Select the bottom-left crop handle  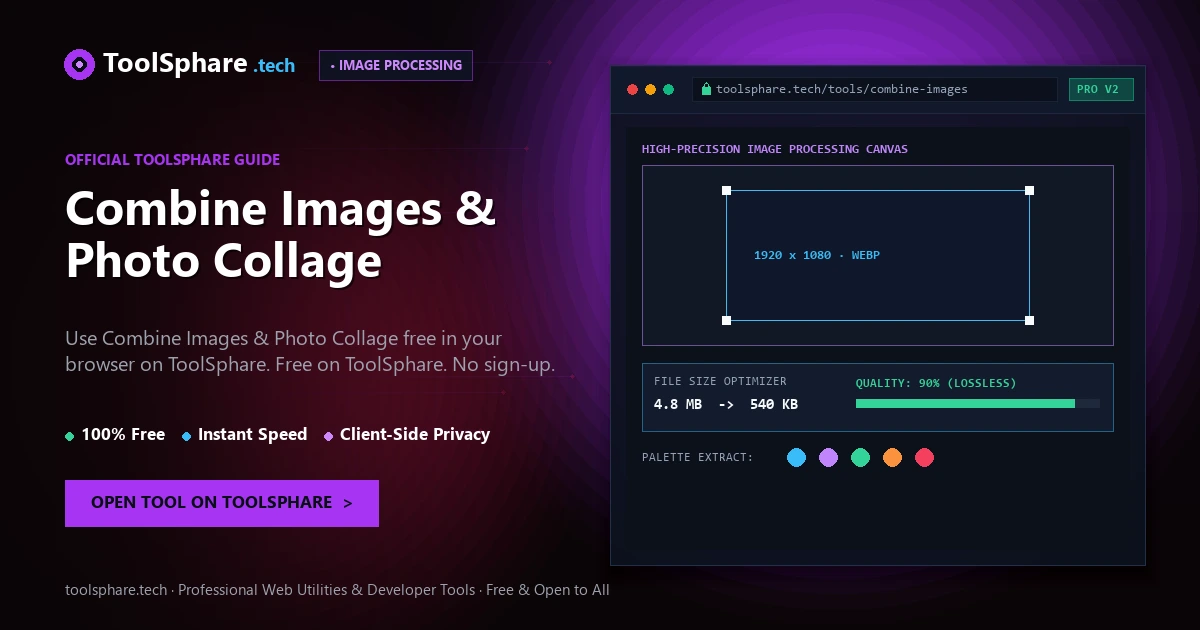pos(727,320)
